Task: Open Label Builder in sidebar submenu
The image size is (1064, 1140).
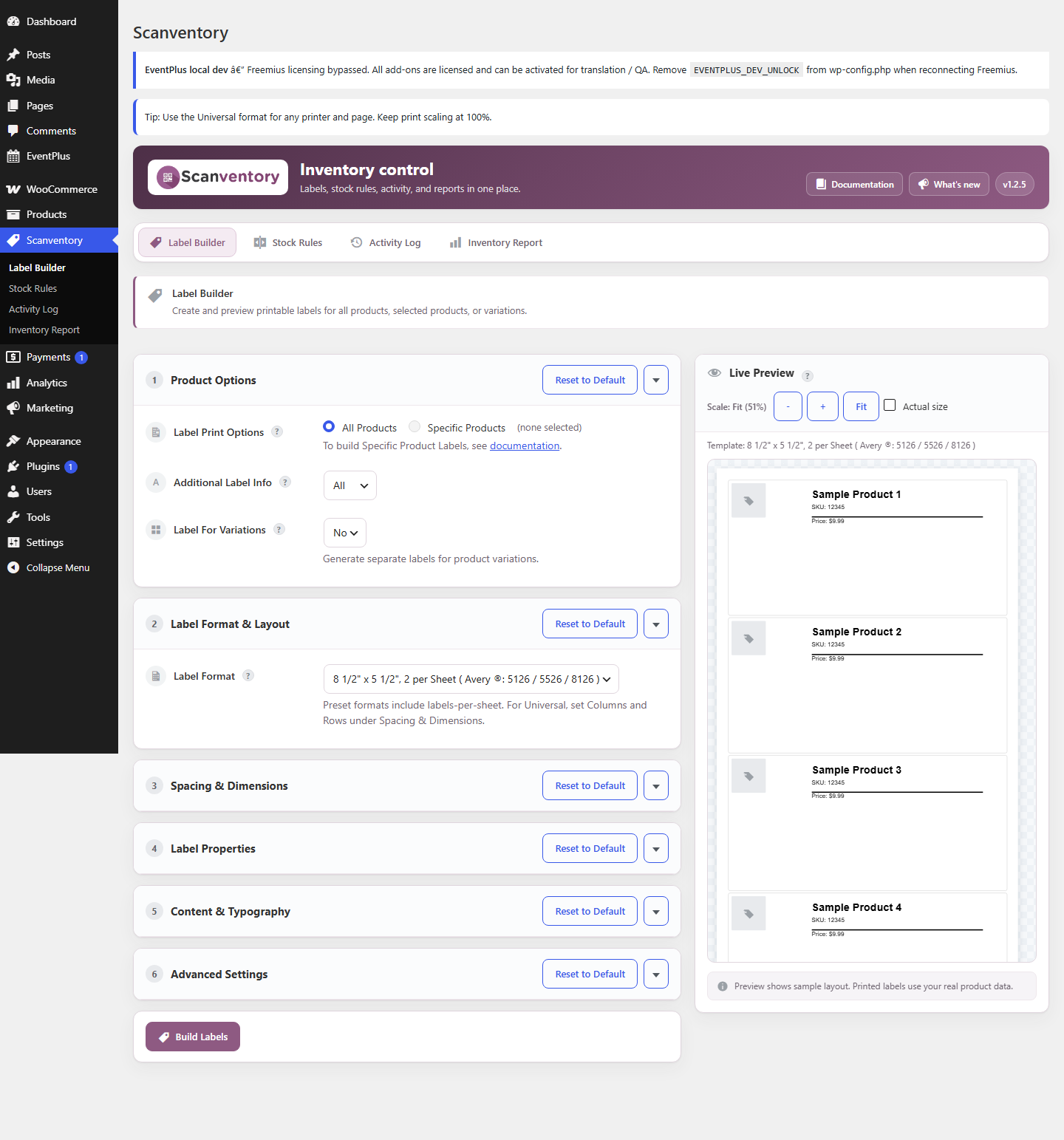Action: (37, 267)
